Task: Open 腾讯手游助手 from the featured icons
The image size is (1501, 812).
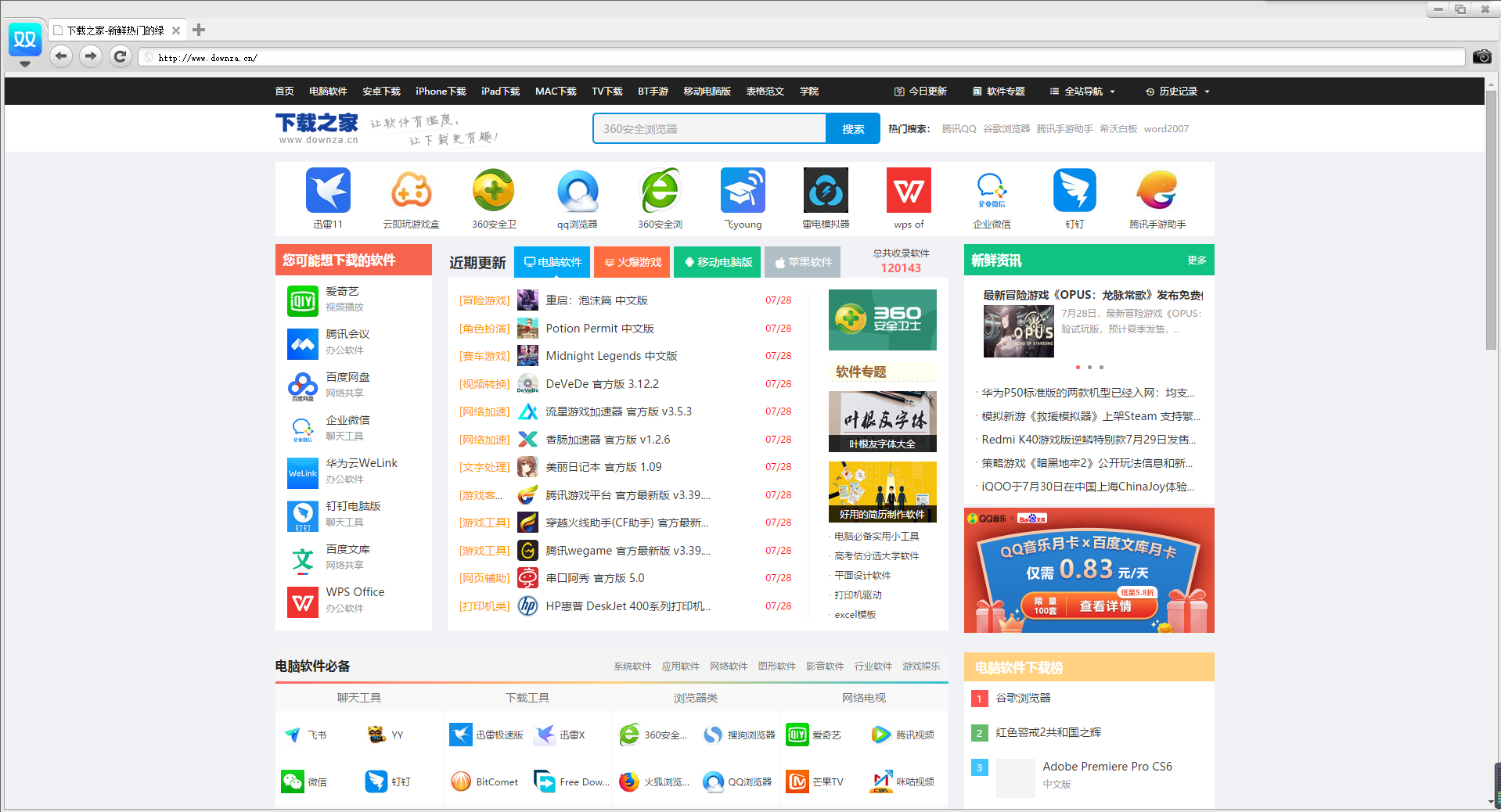Action: 1157,190
